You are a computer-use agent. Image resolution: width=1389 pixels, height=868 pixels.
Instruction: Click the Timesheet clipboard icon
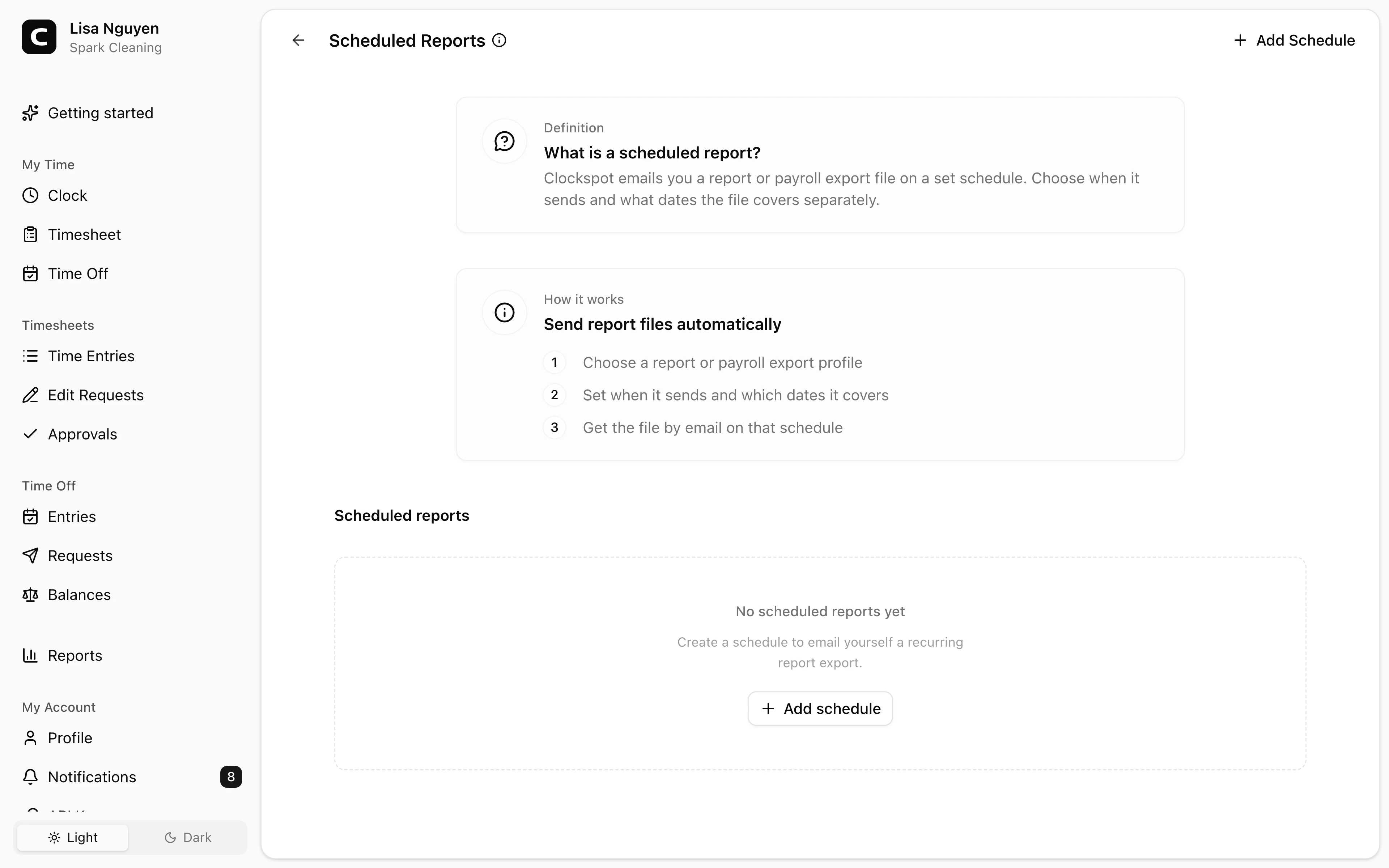click(x=30, y=235)
